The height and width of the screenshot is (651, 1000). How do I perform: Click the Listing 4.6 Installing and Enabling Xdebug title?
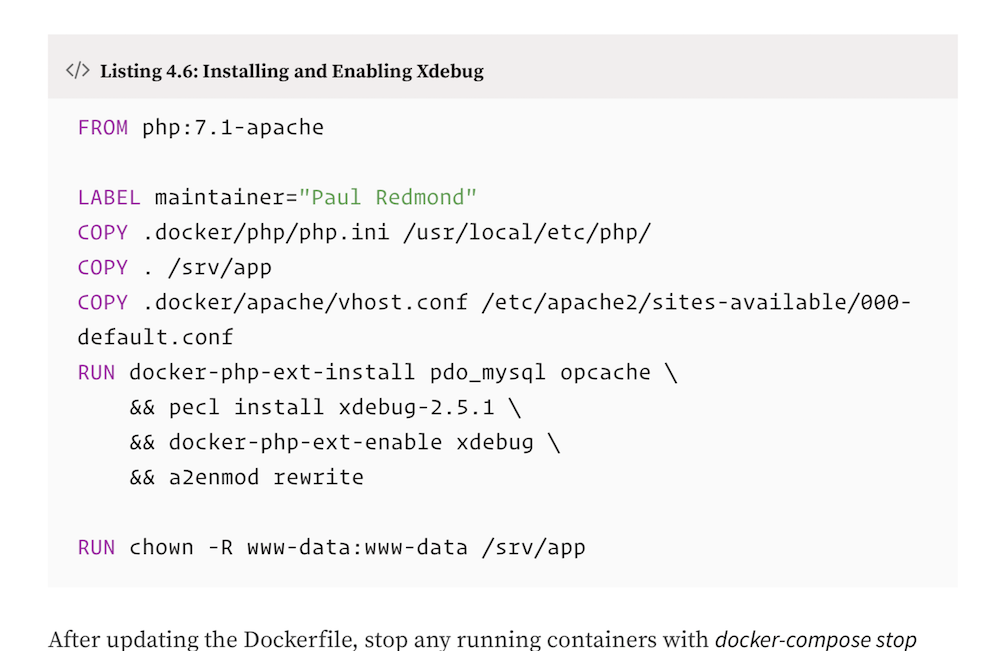(291, 71)
